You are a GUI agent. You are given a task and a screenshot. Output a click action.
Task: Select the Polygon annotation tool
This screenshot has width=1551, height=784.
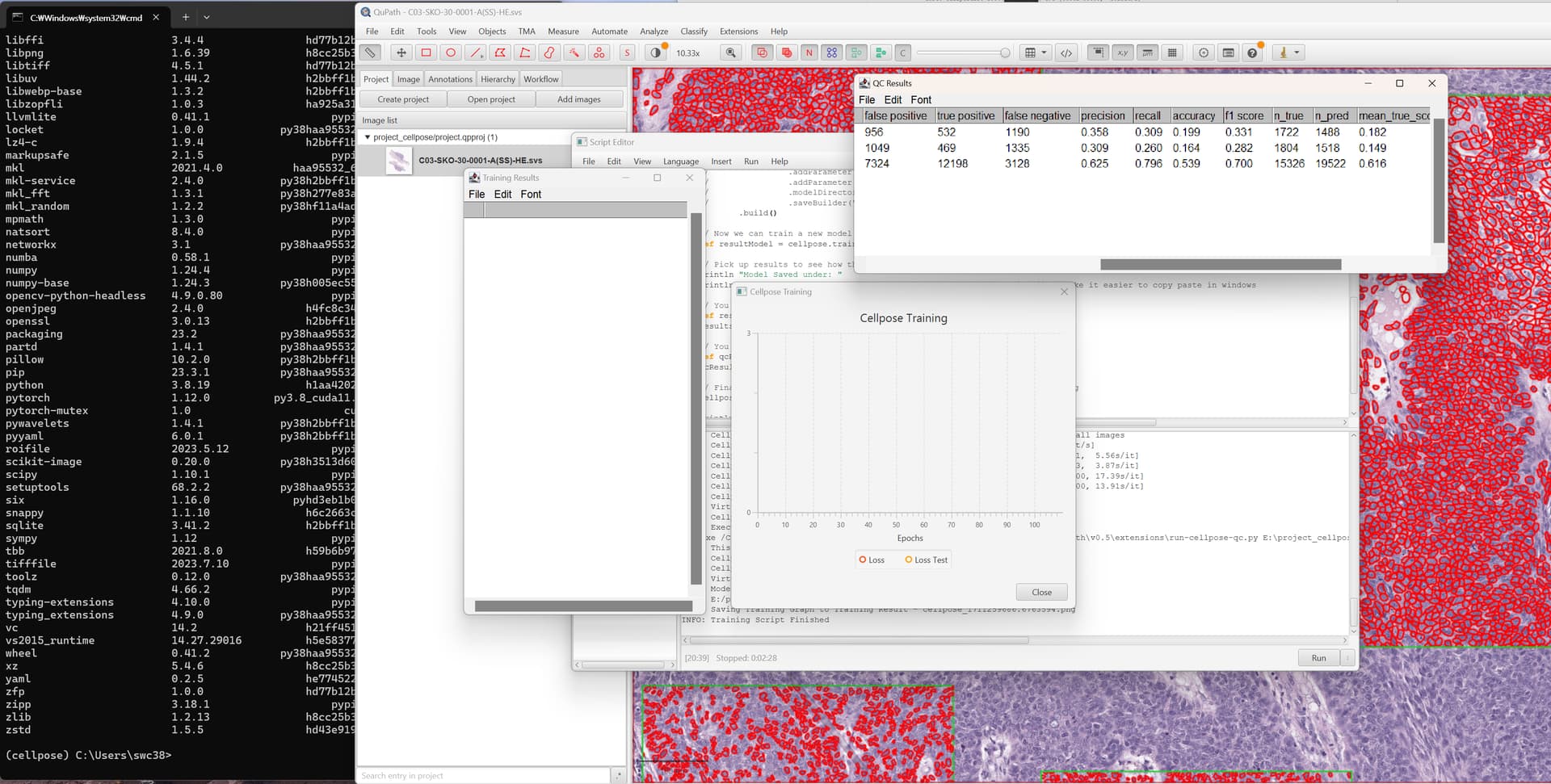tap(501, 52)
